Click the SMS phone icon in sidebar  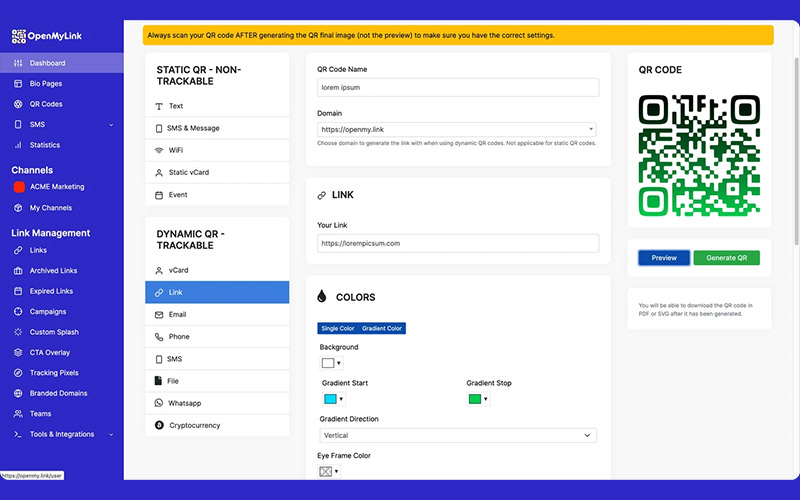pyautogui.click(x=18, y=124)
